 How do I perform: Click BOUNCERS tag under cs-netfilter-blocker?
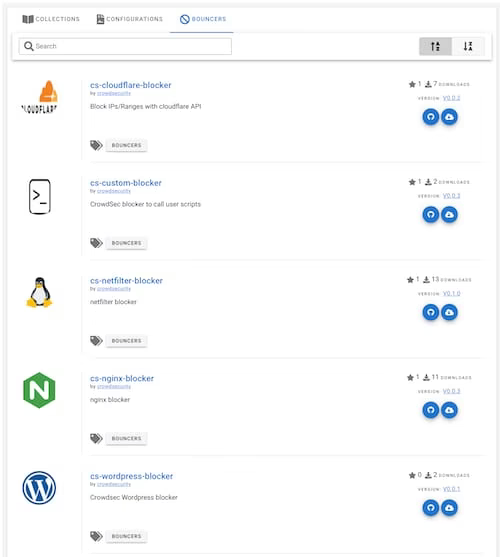[x=126, y=341]
